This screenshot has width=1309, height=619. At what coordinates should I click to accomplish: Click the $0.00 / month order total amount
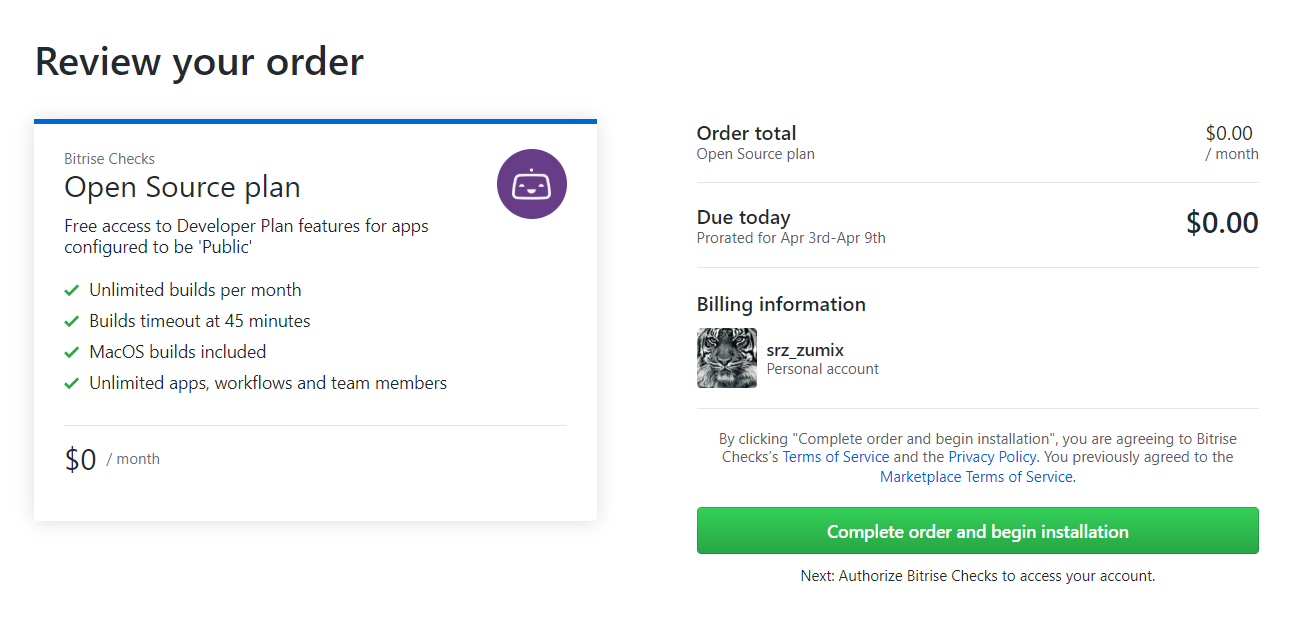pyautogui.click(x=1231, y=143)
